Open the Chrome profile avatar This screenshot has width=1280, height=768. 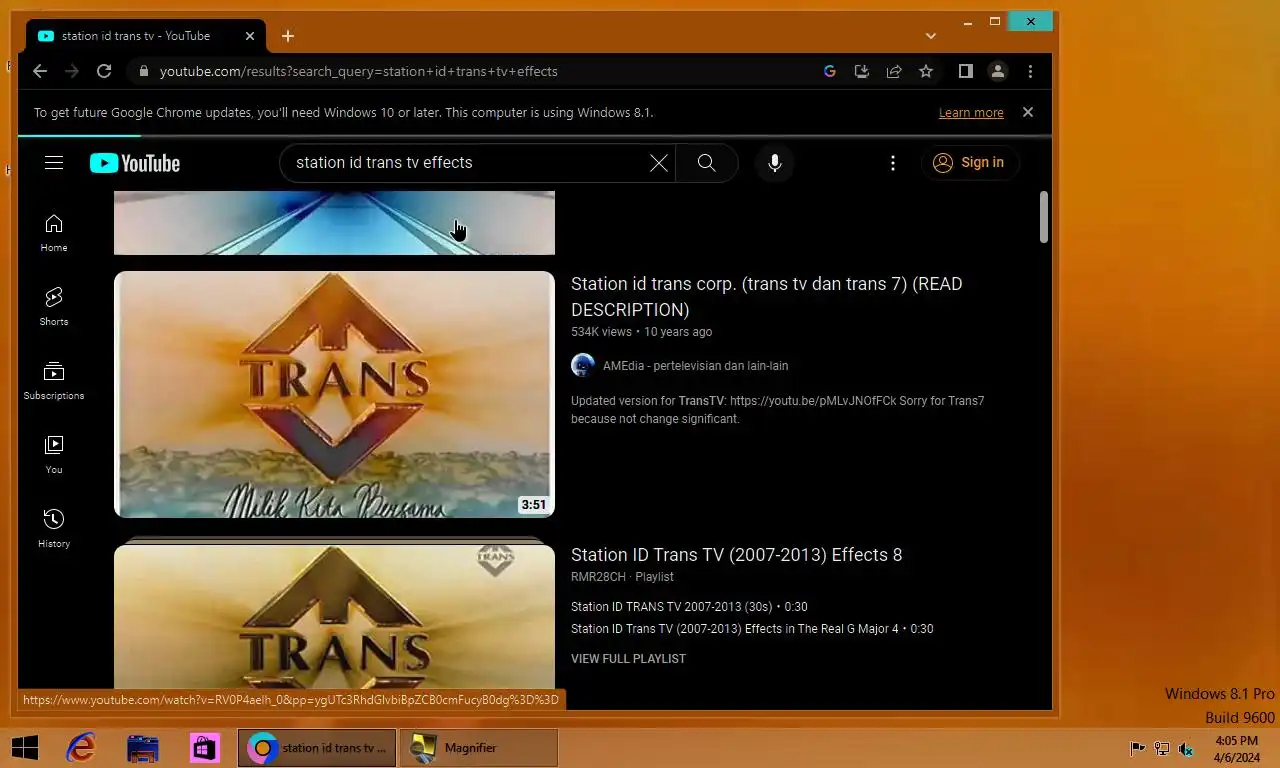click(x=998, y=71)
